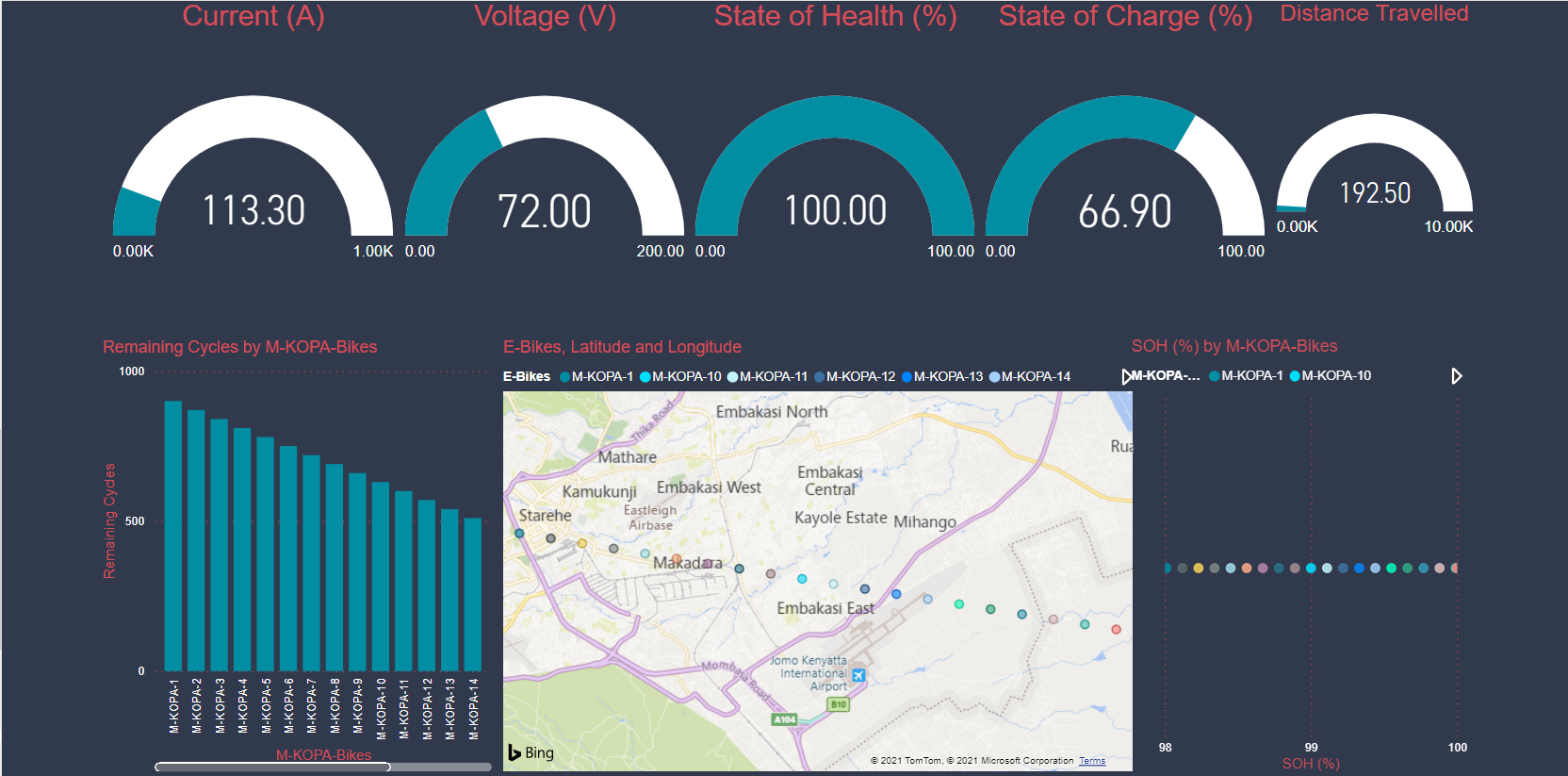Click the Embakasi North map label
1568x776 pixels.
772,412
